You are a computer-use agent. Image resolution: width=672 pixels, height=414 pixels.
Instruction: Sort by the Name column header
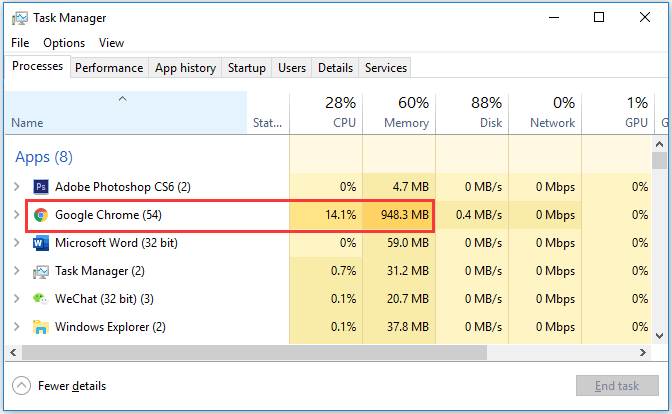pos(126,113)
